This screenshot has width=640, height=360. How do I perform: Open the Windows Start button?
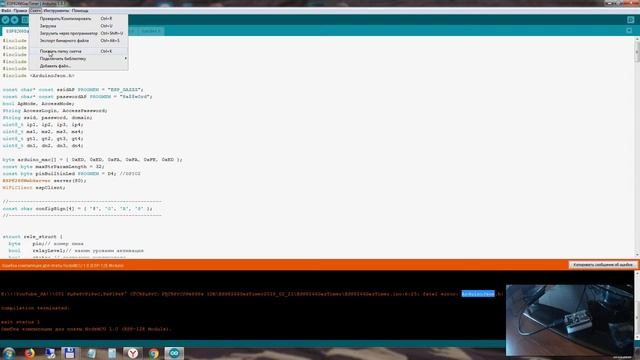point(9,353)
